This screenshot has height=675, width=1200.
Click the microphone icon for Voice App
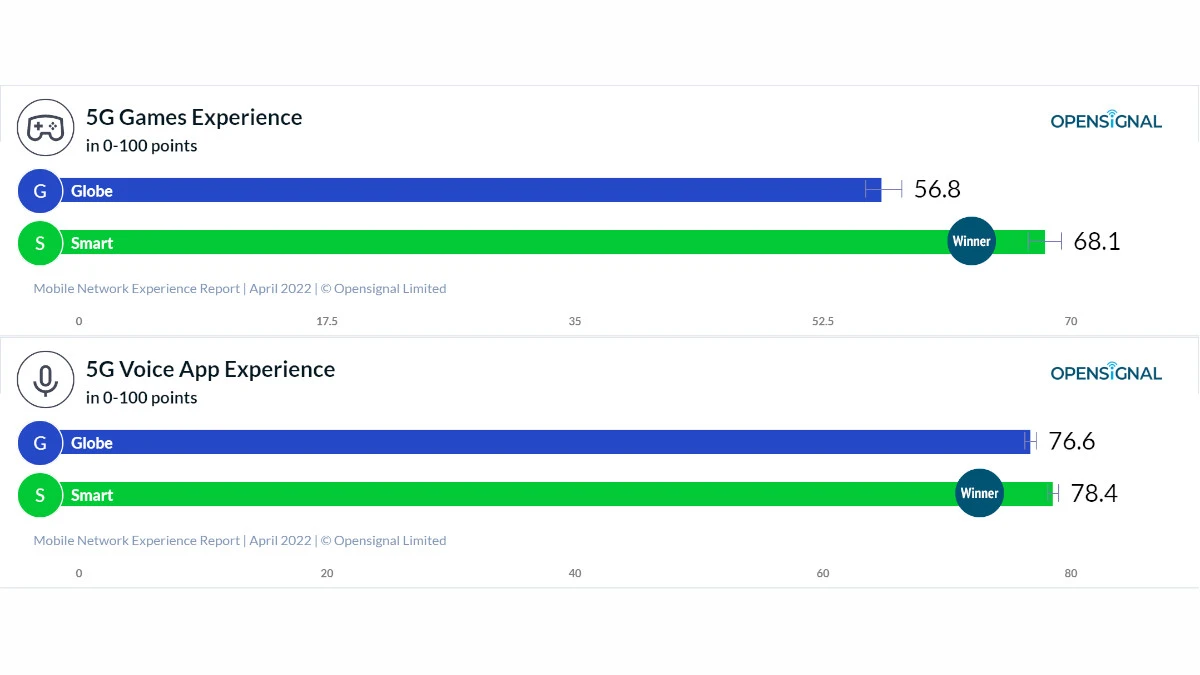(x=45, y=380)
